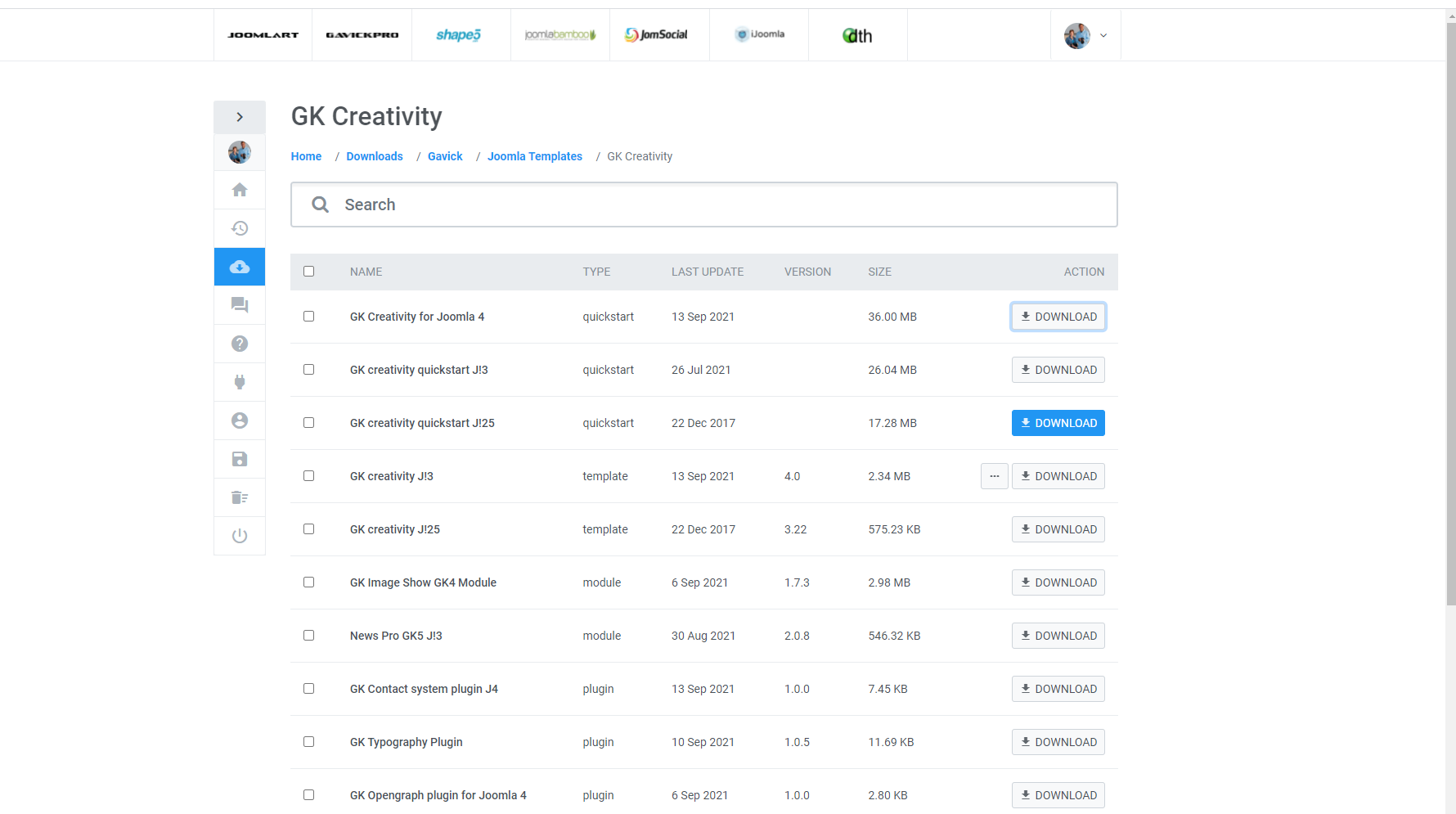Image resolution: width=1456 pixels, height=814 pixels.
Task: Go to the sidebar home icon
Action: point(240,190)
